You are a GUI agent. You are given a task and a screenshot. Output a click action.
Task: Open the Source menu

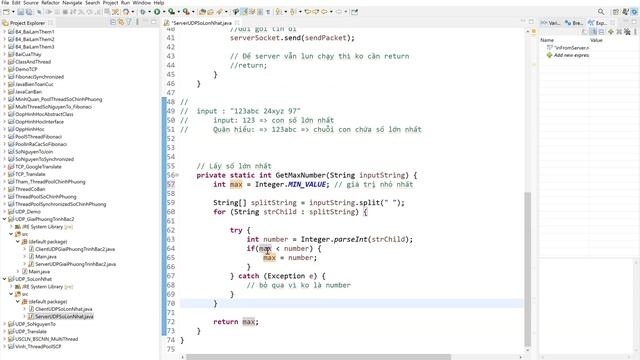point(31,2)
